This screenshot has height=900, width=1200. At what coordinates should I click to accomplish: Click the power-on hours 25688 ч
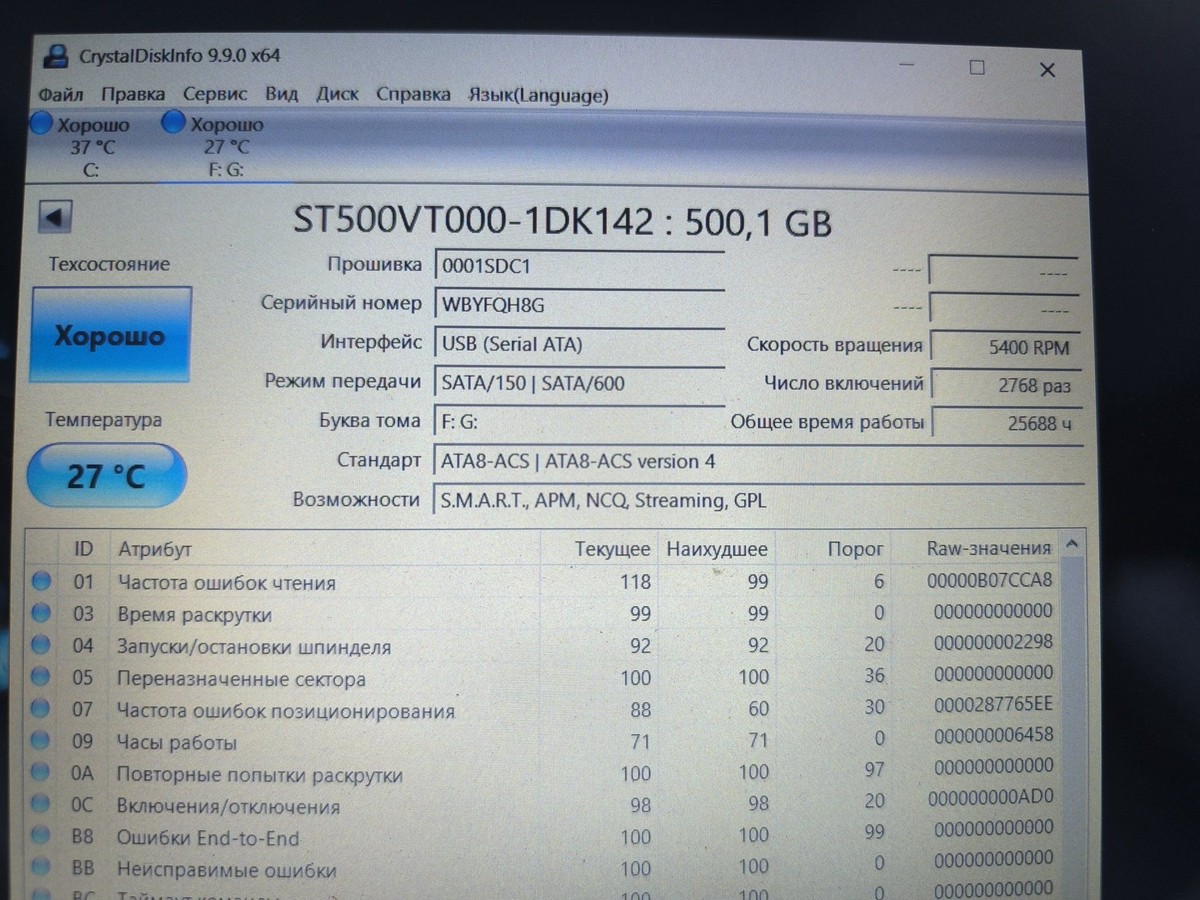(1005, 423)
